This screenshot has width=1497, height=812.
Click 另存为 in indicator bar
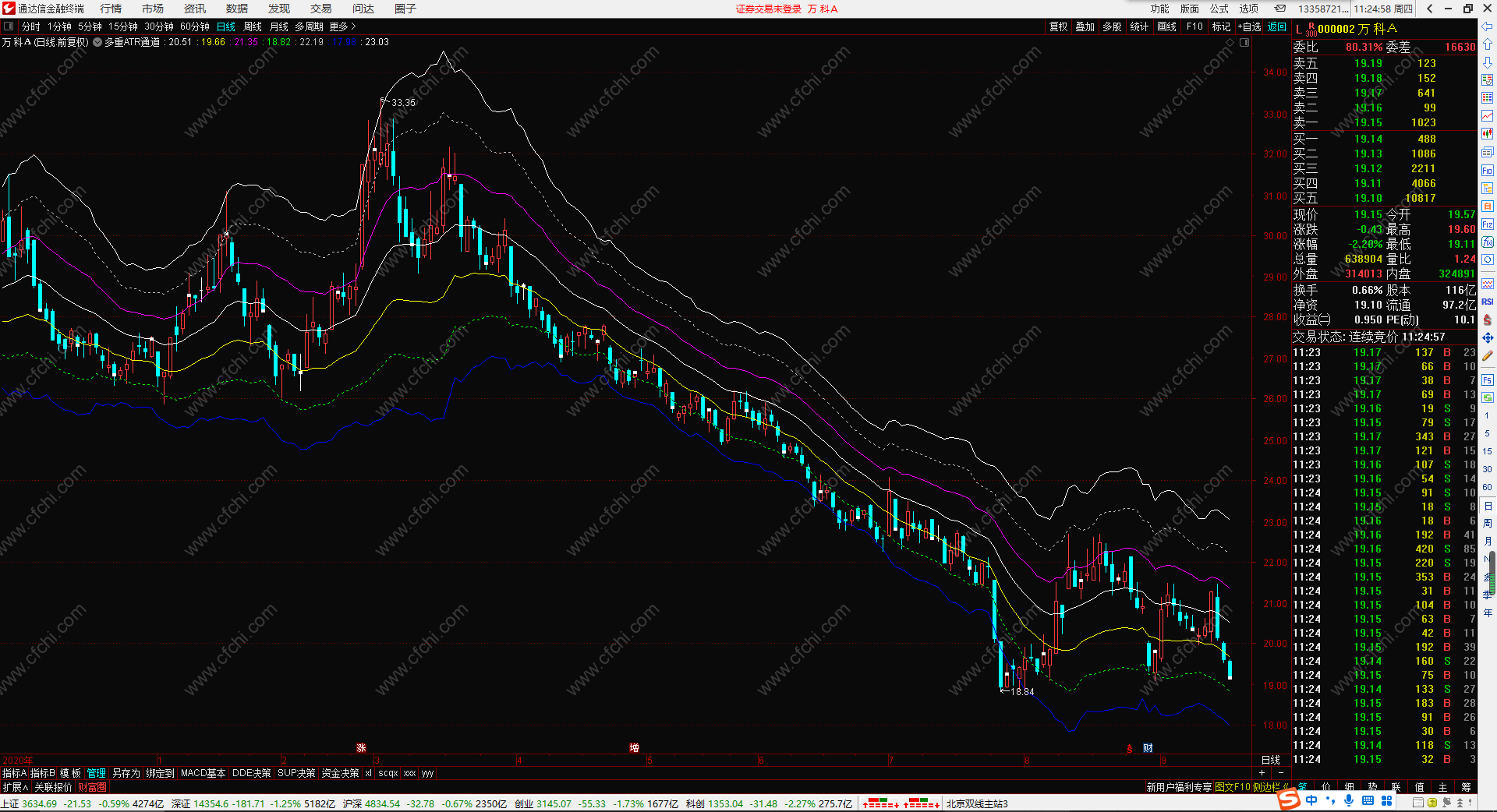click(126, 773)
